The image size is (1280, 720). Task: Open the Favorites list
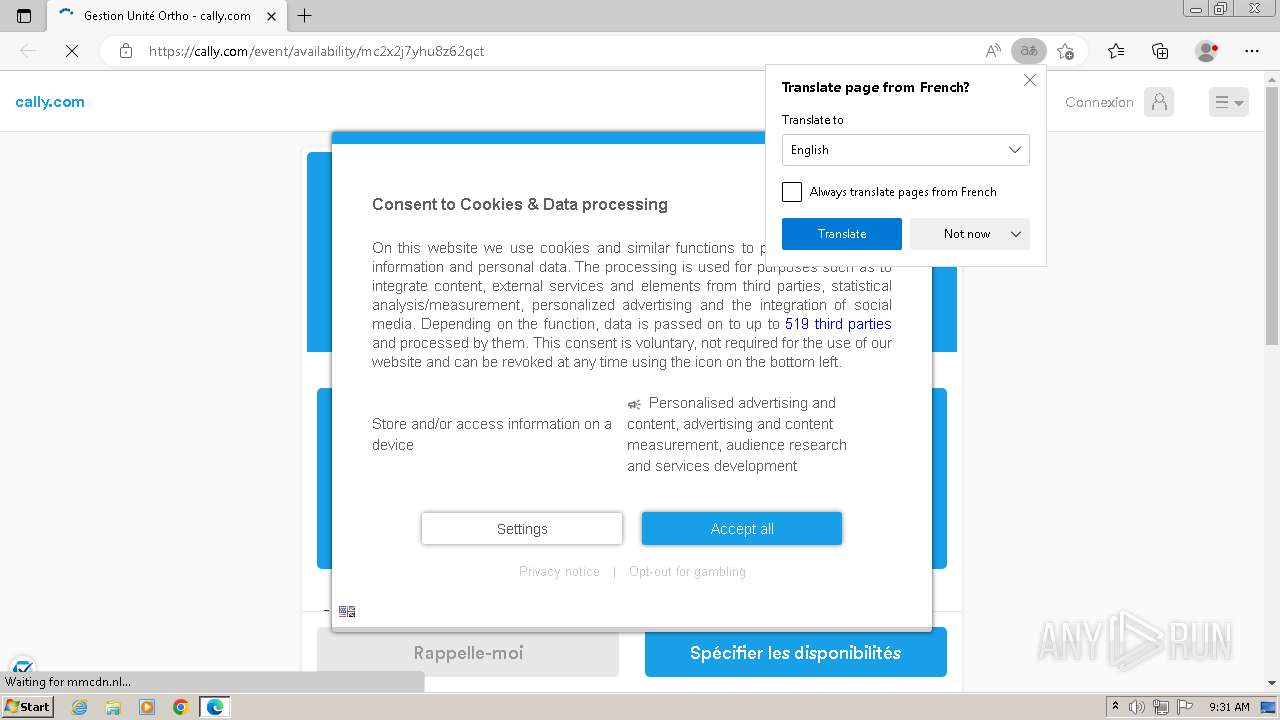click(1116, 51)
